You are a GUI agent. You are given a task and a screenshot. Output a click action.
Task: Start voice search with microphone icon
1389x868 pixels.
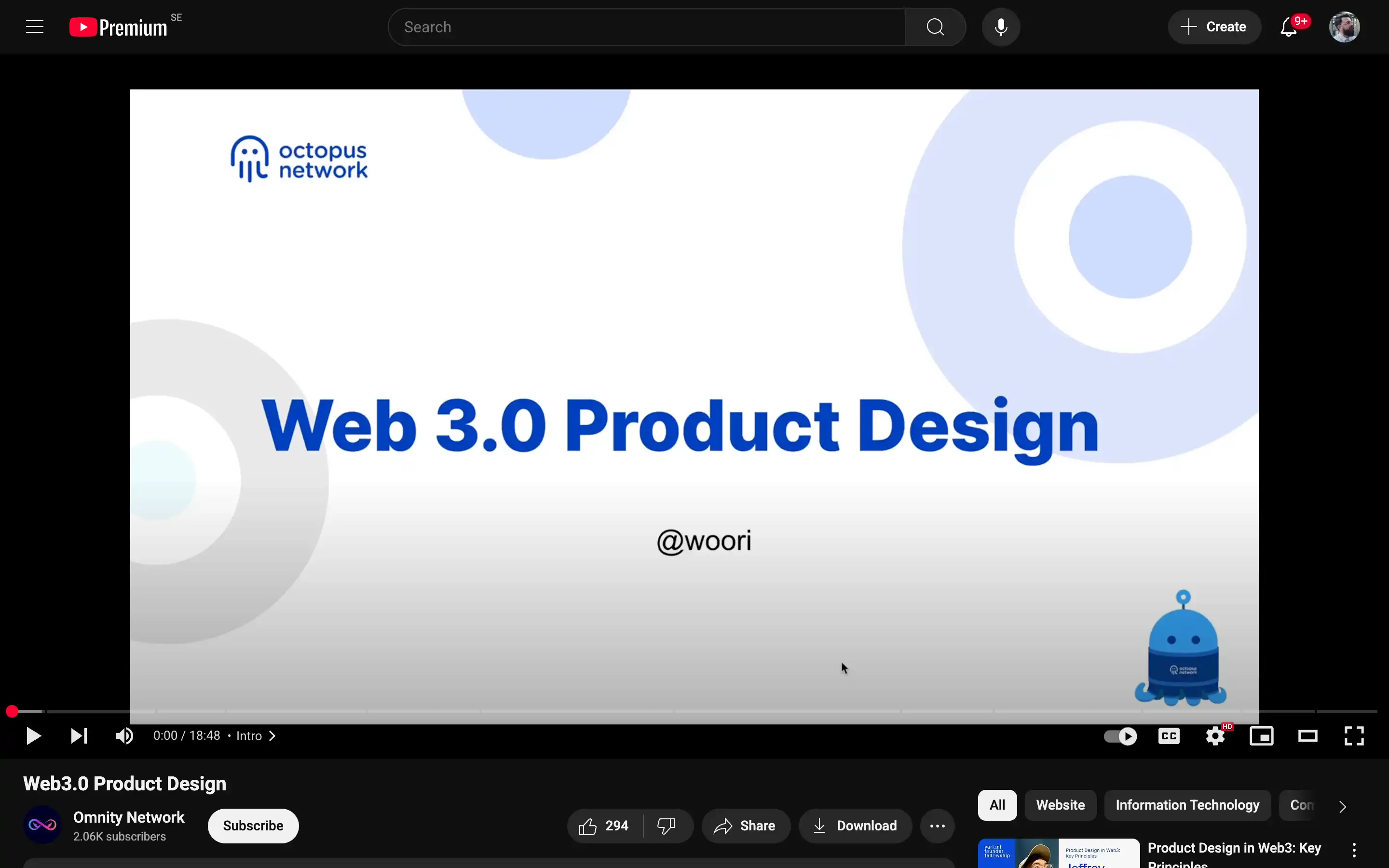point(1000,27)
